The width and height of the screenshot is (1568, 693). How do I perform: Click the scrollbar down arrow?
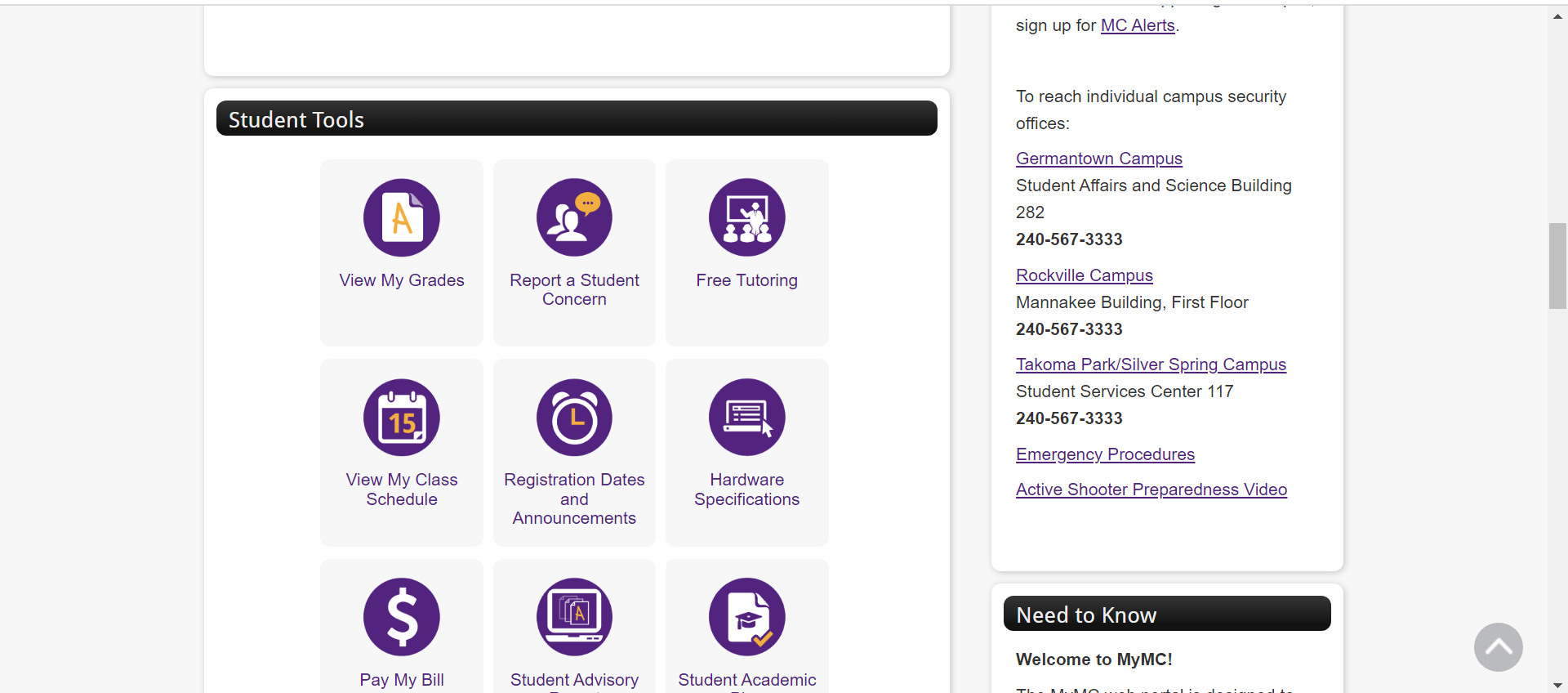coord(1557,685)
